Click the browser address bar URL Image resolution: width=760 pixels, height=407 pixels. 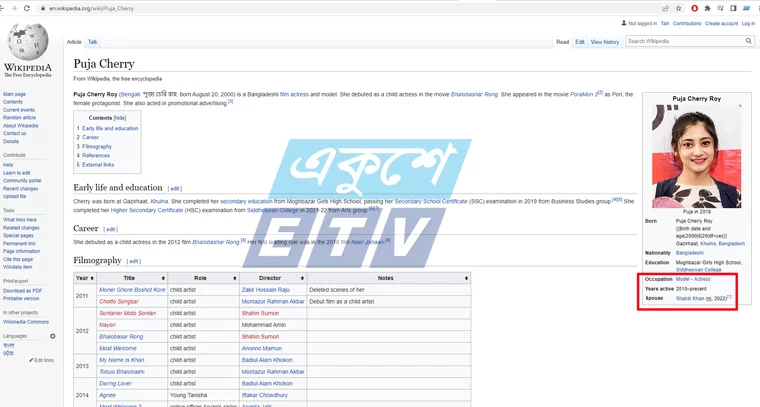click(92, 8)
